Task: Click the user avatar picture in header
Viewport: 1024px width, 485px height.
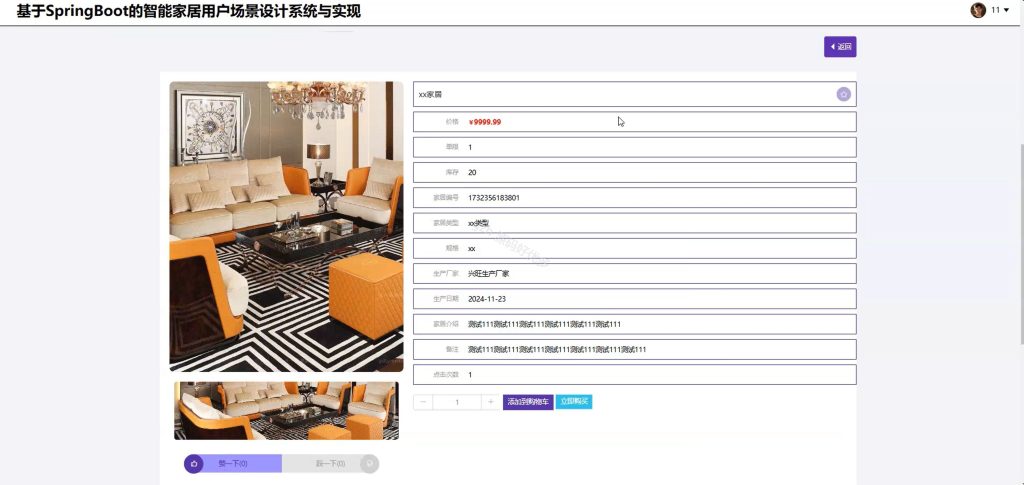Action: click(978, 10)
